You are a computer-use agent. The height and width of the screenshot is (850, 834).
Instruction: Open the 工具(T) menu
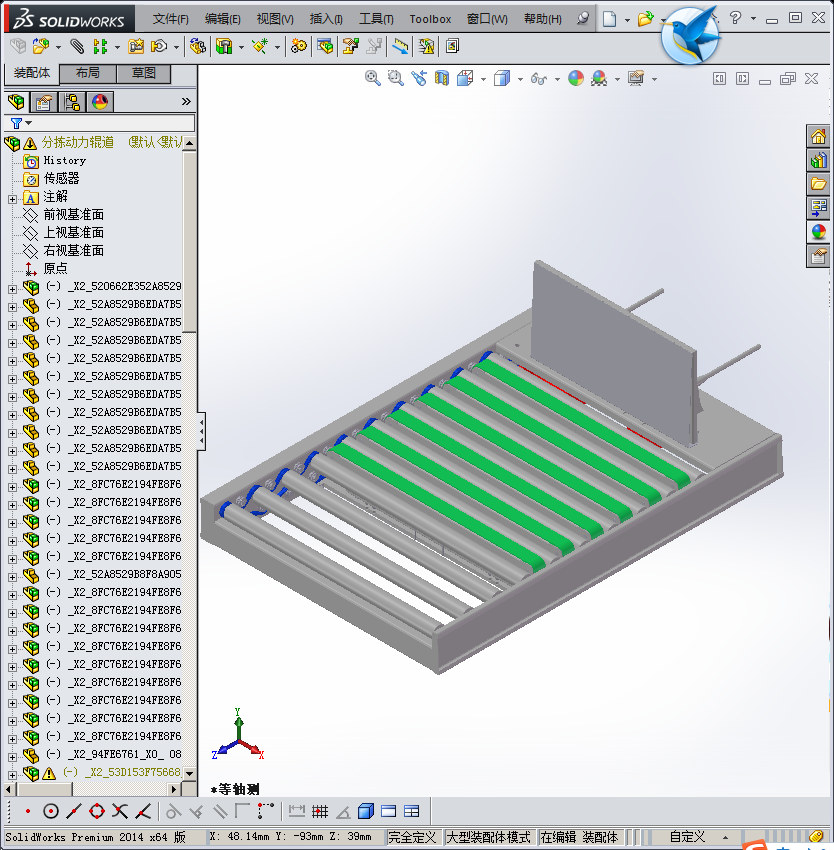376,19
